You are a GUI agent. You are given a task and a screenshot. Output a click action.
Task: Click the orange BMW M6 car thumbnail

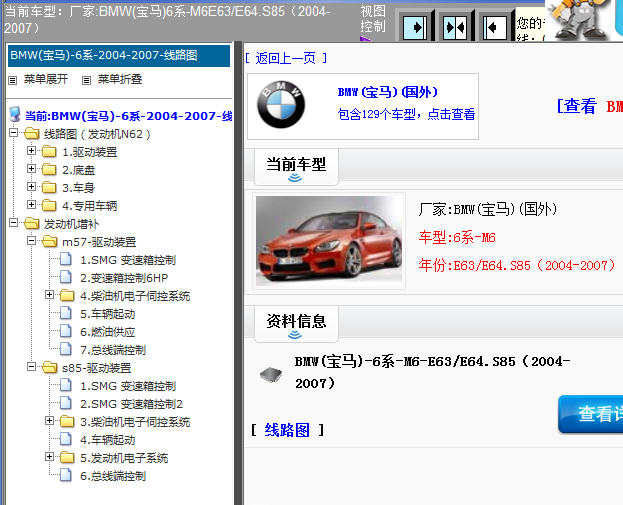coord(330,241)
